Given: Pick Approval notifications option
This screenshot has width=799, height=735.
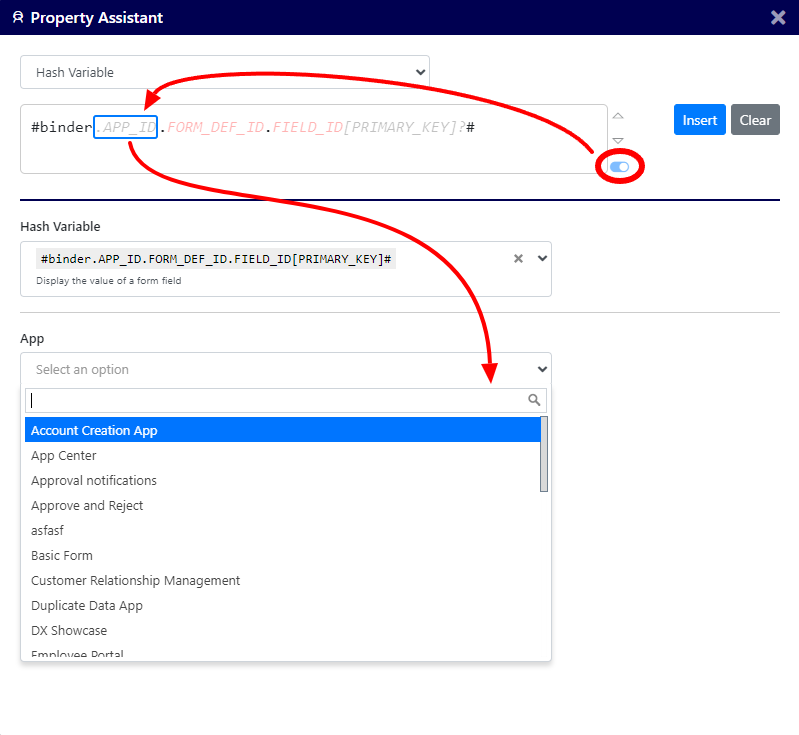Looking at the screenshot, I should [94, 480].
